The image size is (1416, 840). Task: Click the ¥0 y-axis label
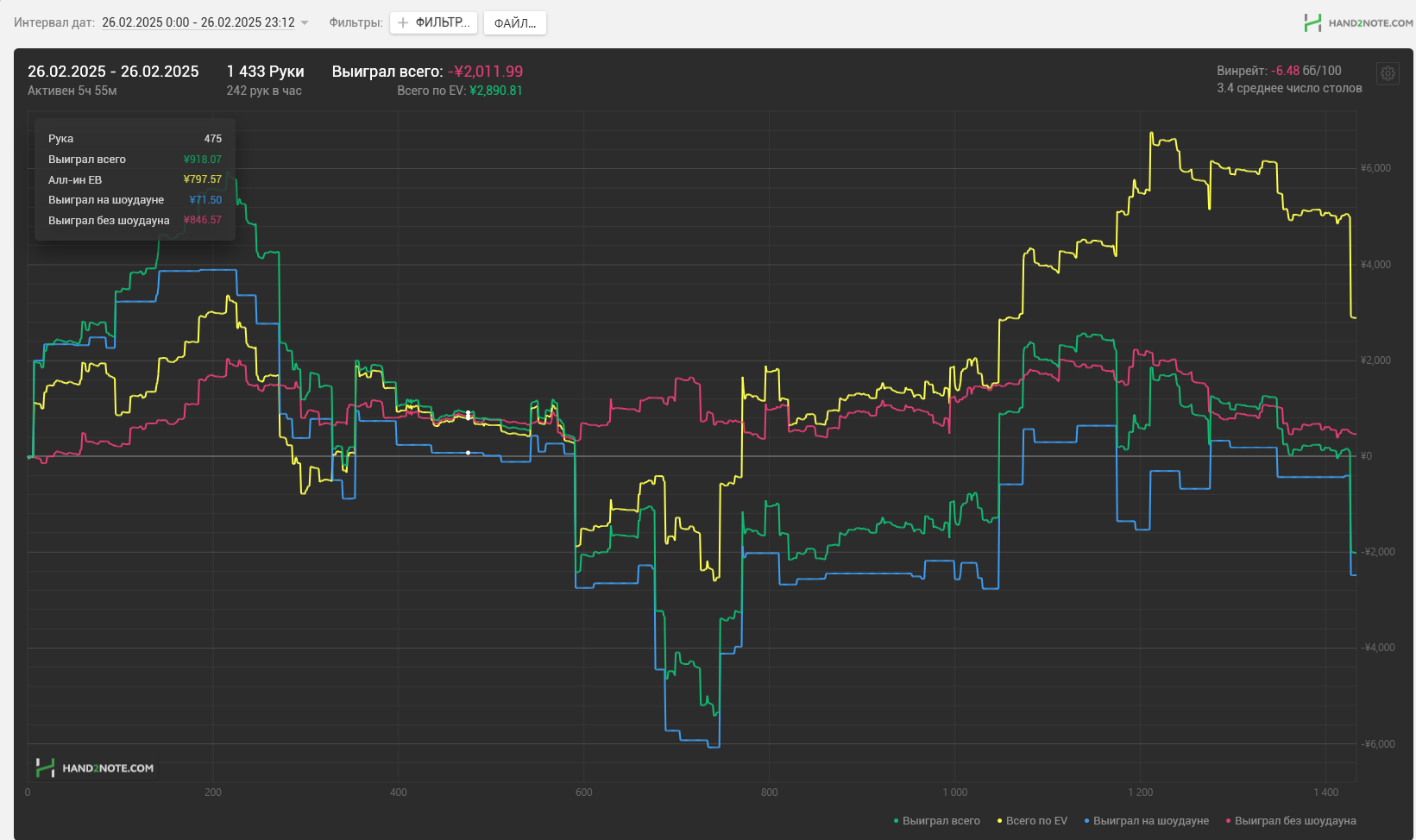[1366, 456]
